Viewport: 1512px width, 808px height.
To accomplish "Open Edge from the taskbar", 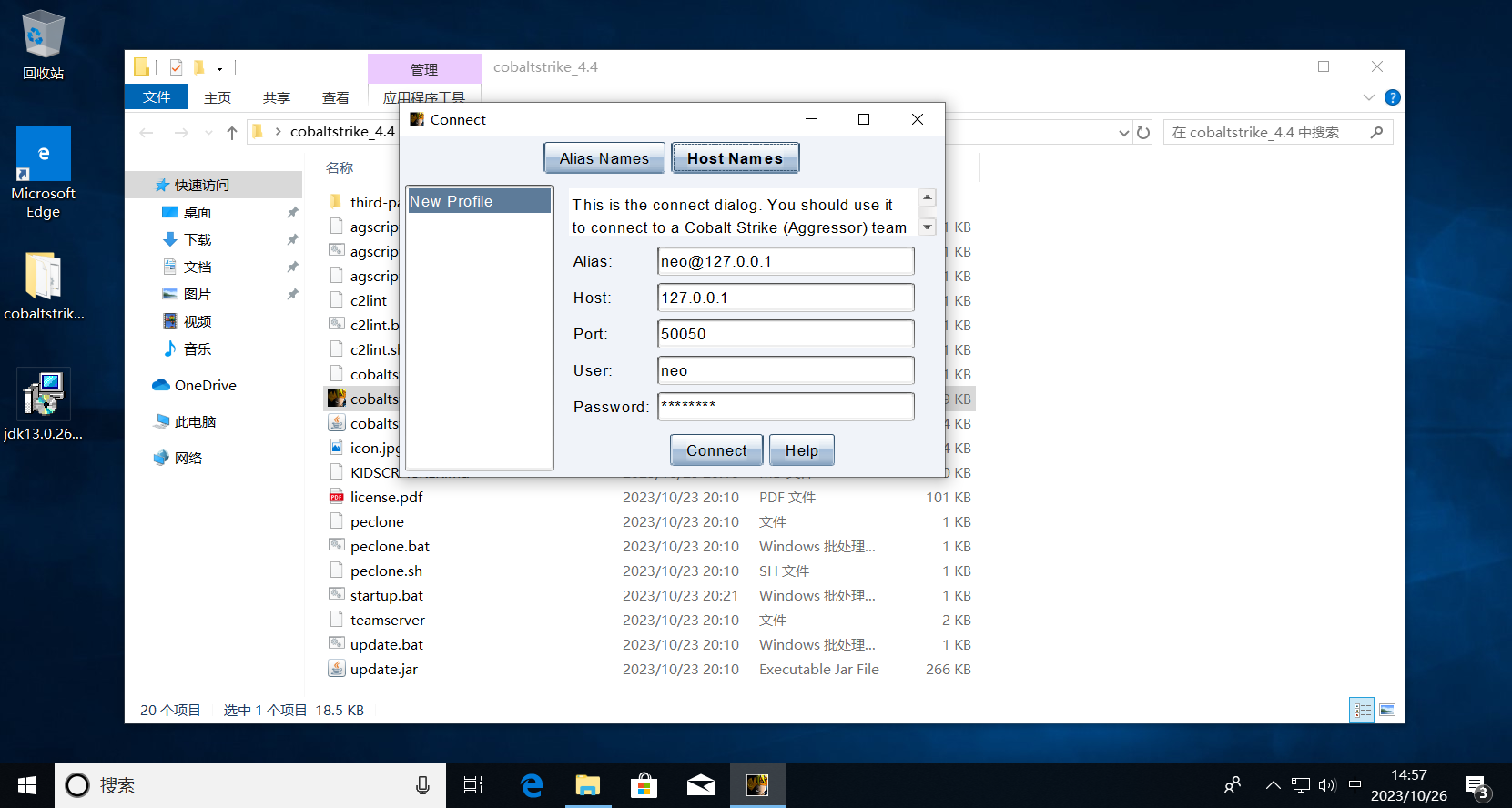I will (x=532, y=785).
